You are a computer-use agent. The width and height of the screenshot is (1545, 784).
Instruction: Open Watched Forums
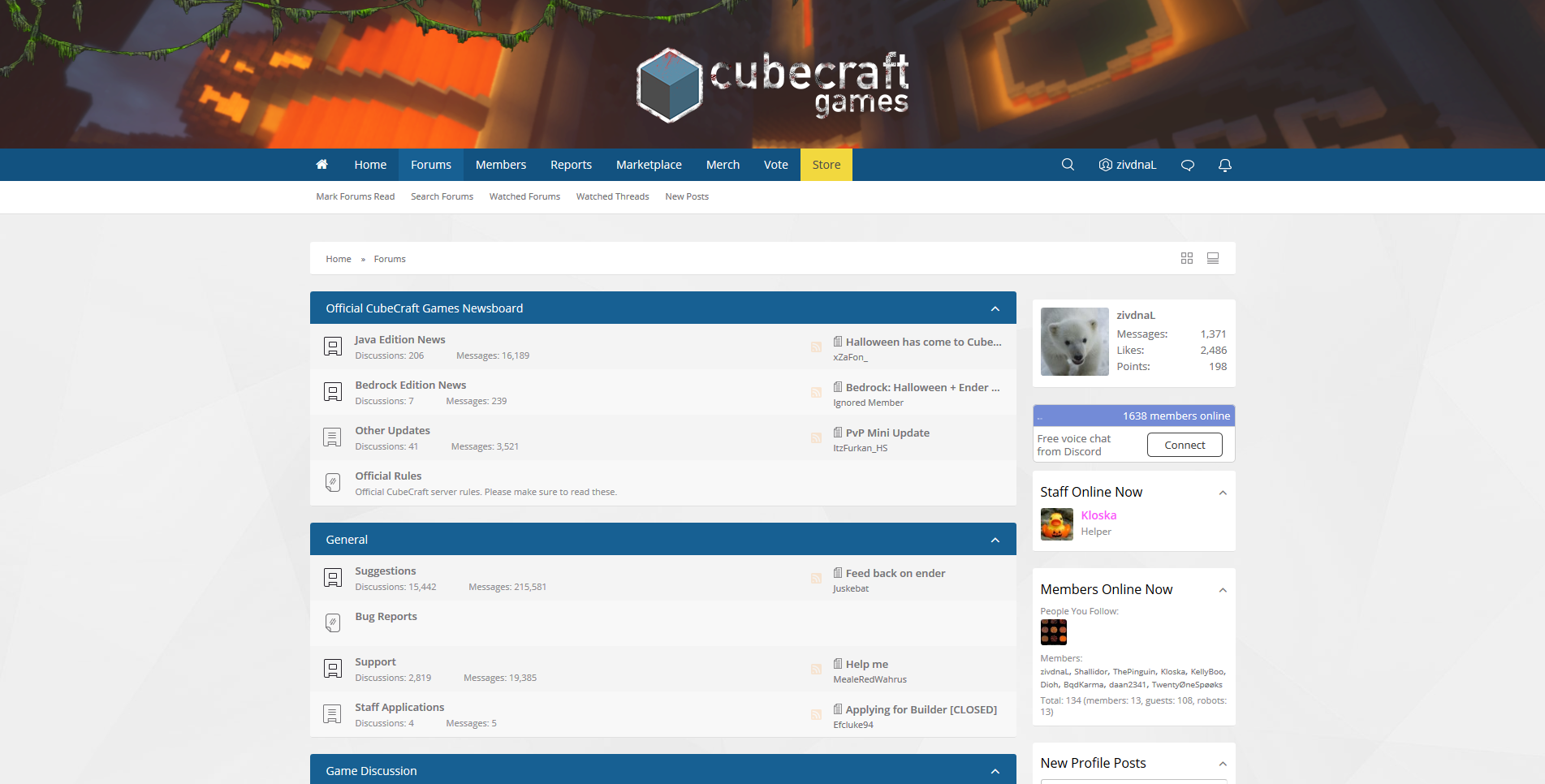click(x=524, y=196)
